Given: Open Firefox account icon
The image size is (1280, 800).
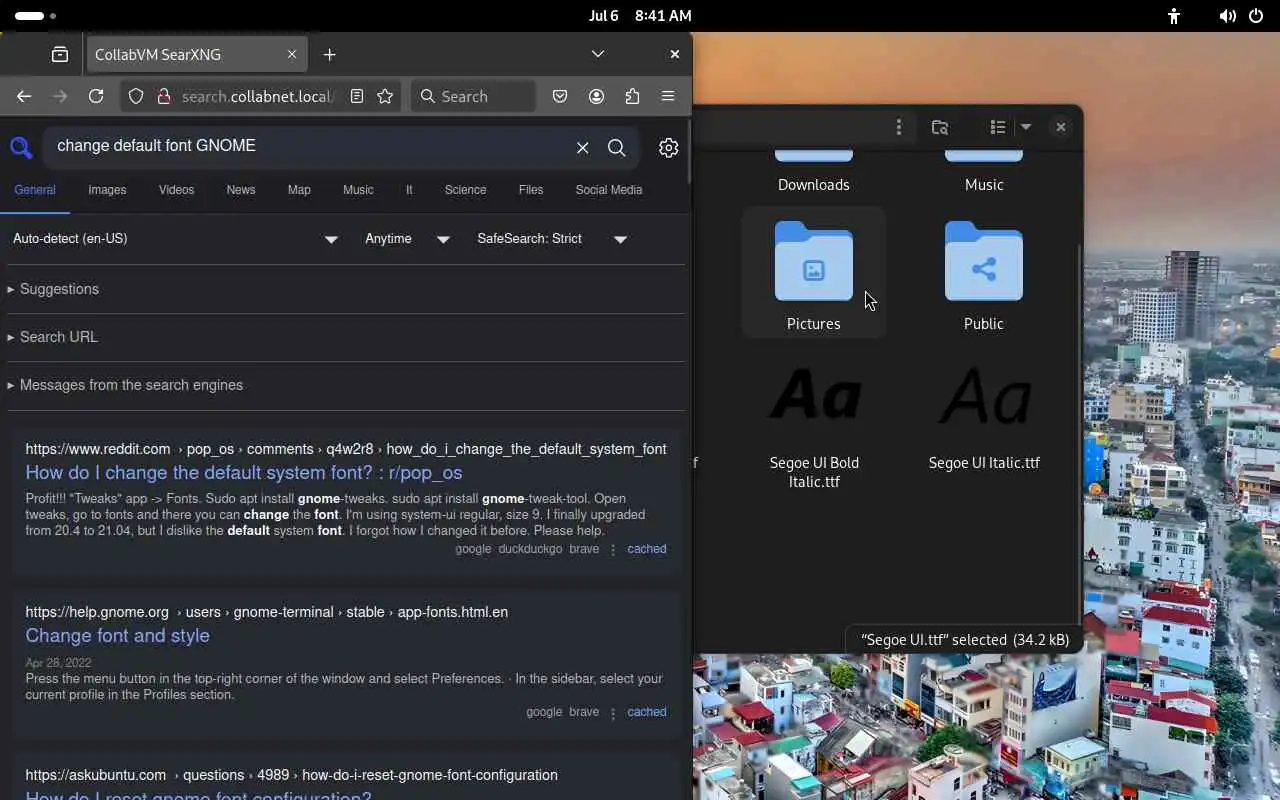Looking at the screenshot, I should [x=596, y=96].
